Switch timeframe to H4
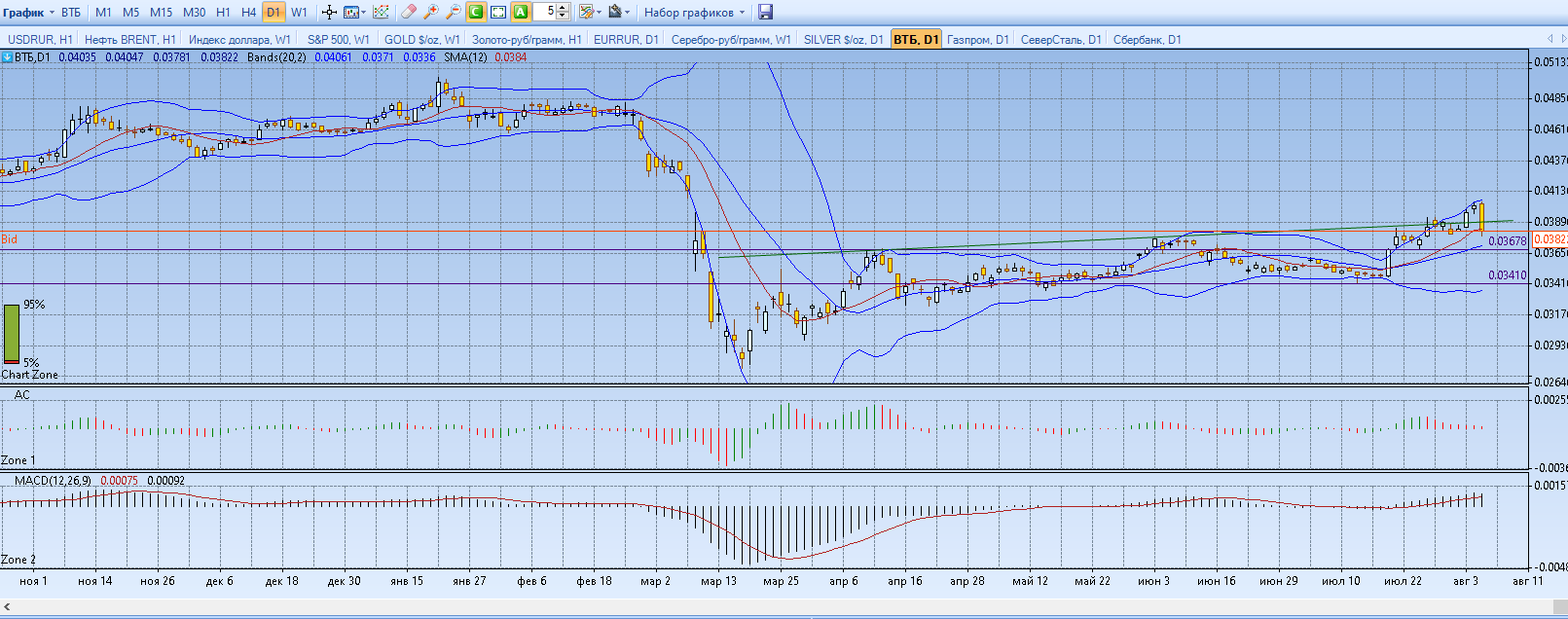The height and width of the screenshot is (619, 1568). [248, 13]
